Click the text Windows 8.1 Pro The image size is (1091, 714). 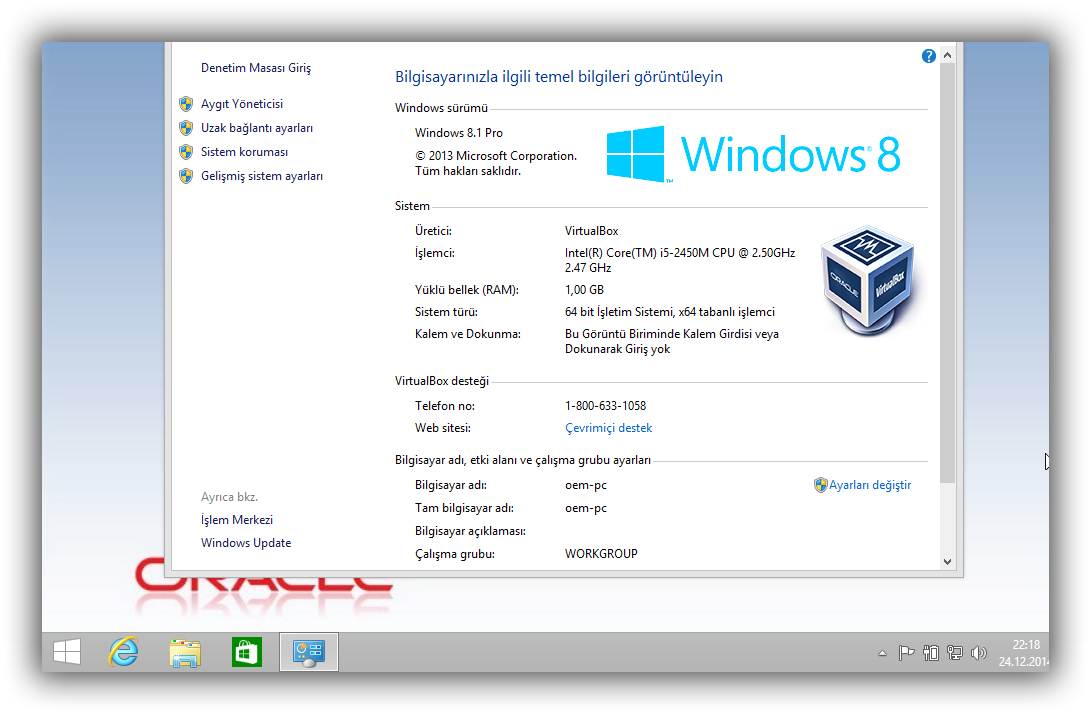459,133
